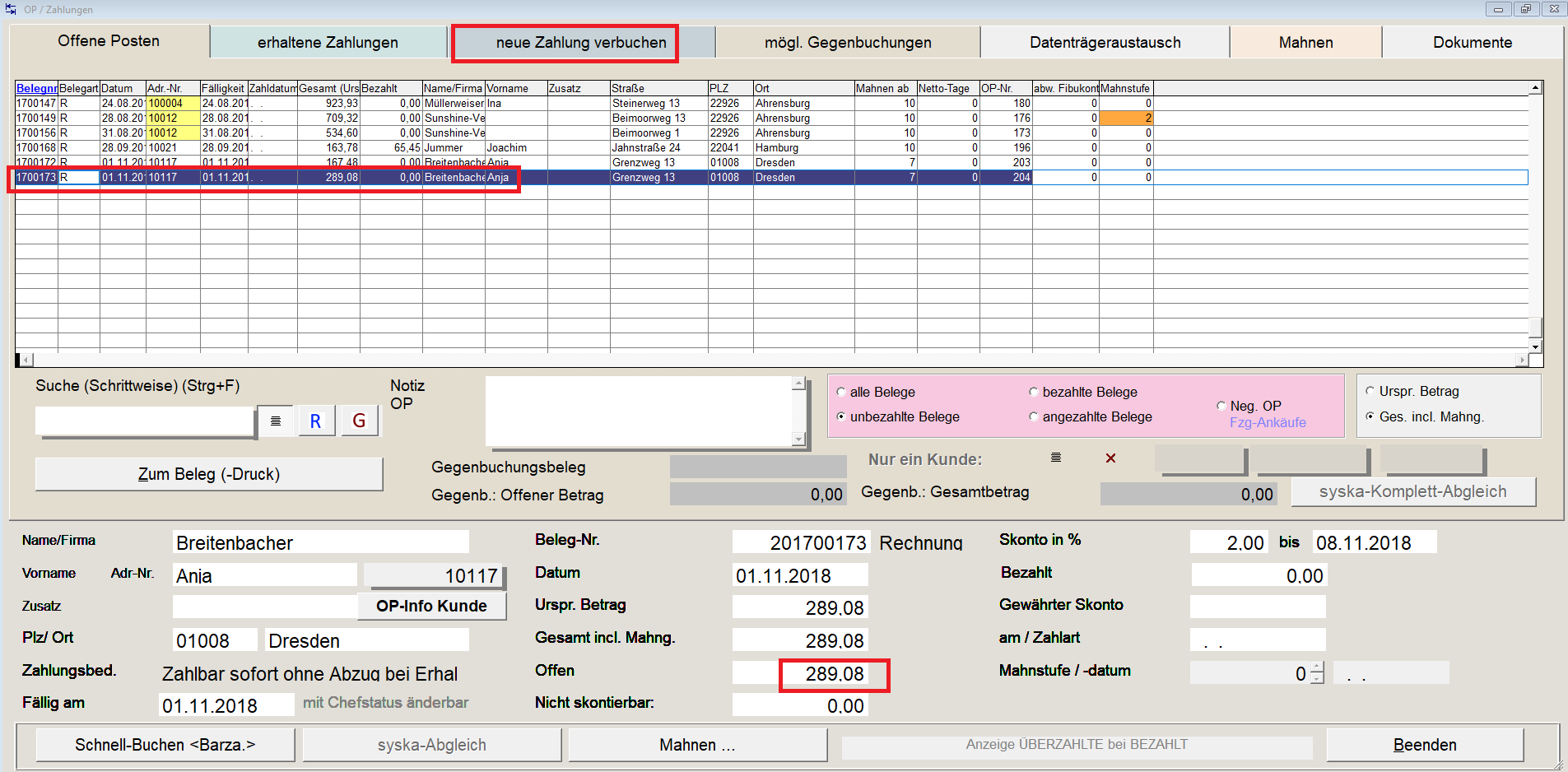Select row 1700156 Sunshine-Ve
Image resolution: width=1568 pixels, height=772 pixels.
(771, 133)
